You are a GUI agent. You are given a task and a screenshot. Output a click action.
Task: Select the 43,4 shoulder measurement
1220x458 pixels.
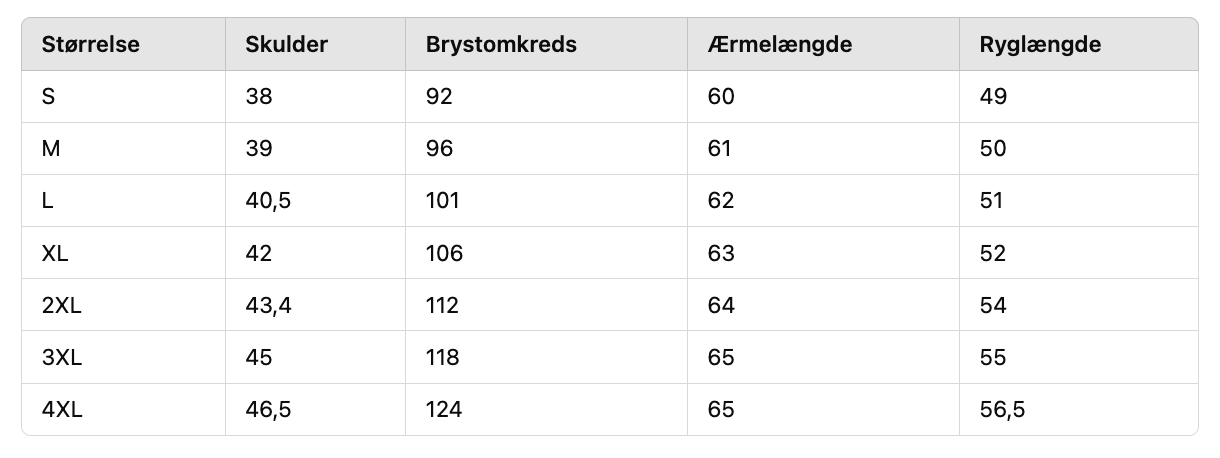pos(268,305)
